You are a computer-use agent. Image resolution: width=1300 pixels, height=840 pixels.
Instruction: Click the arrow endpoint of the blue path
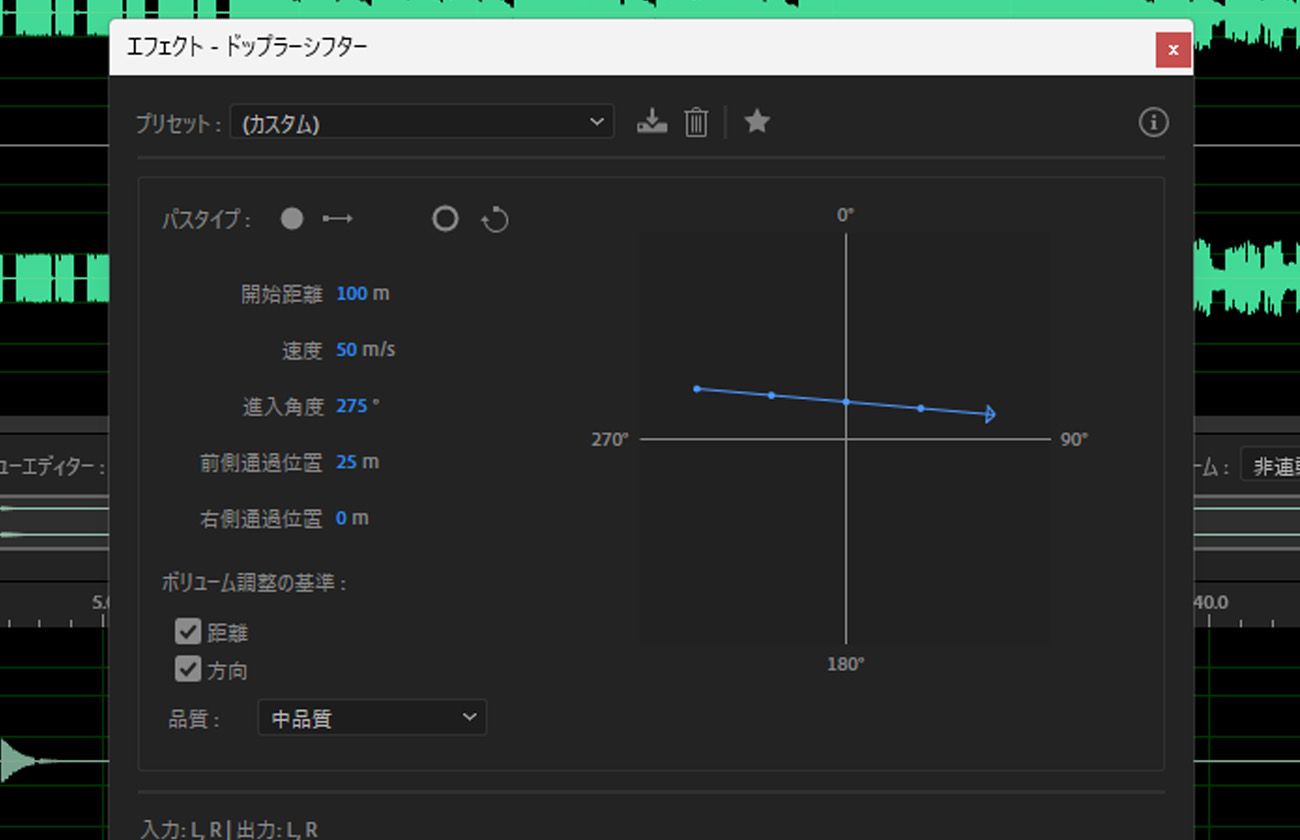pos(988,412)
